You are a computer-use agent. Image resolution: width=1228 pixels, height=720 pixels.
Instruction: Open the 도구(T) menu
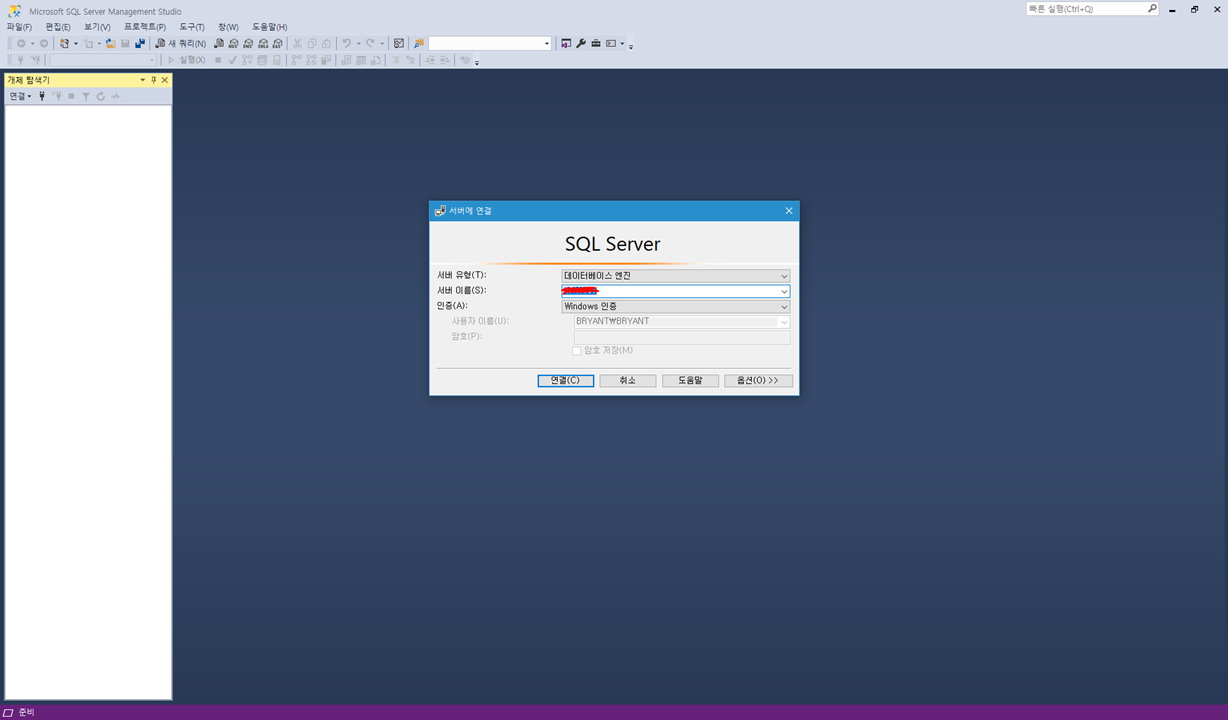(x=192, y=27)
